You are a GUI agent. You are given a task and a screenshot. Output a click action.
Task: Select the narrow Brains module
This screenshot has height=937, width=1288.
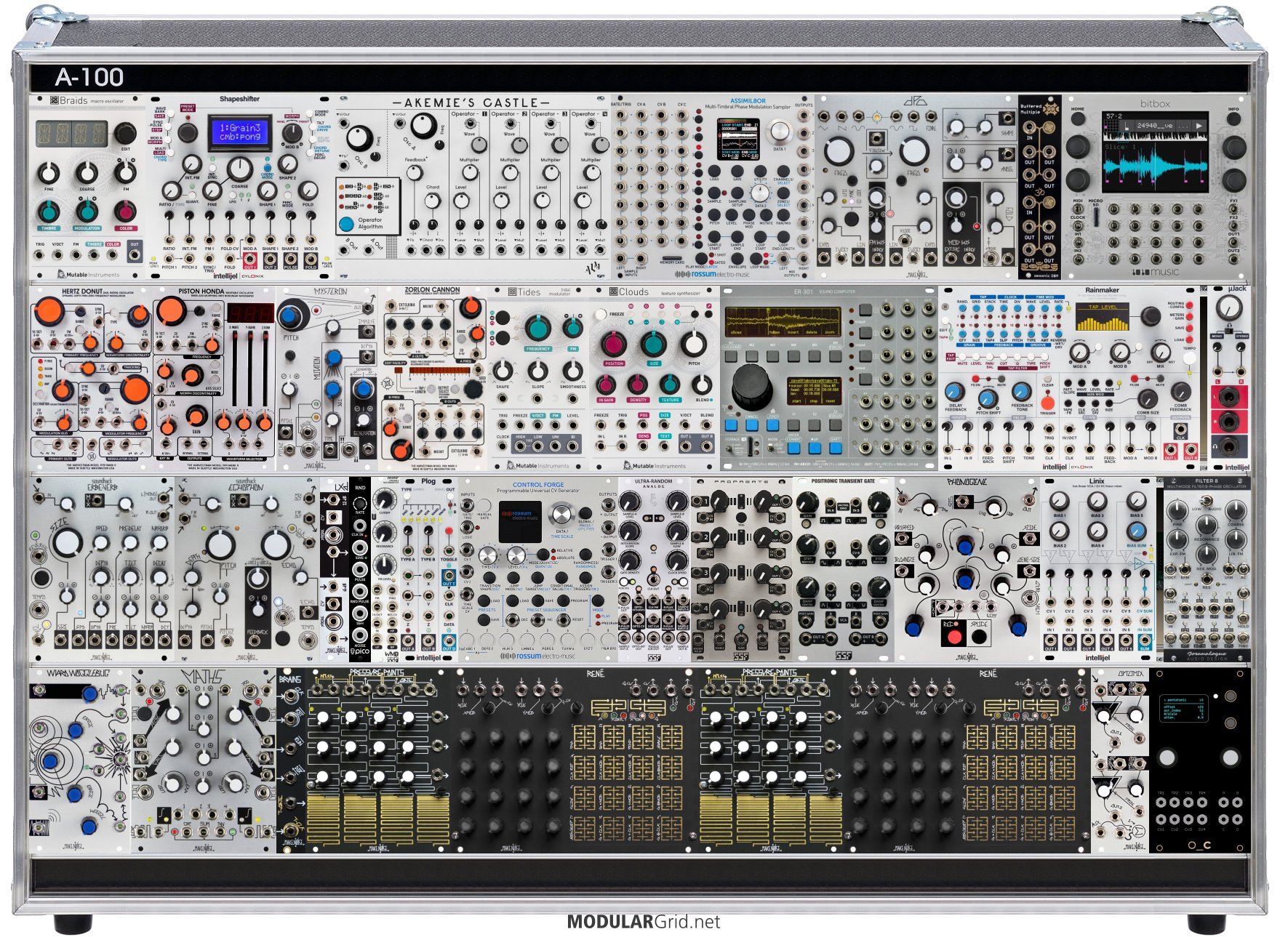coord(291,760)
